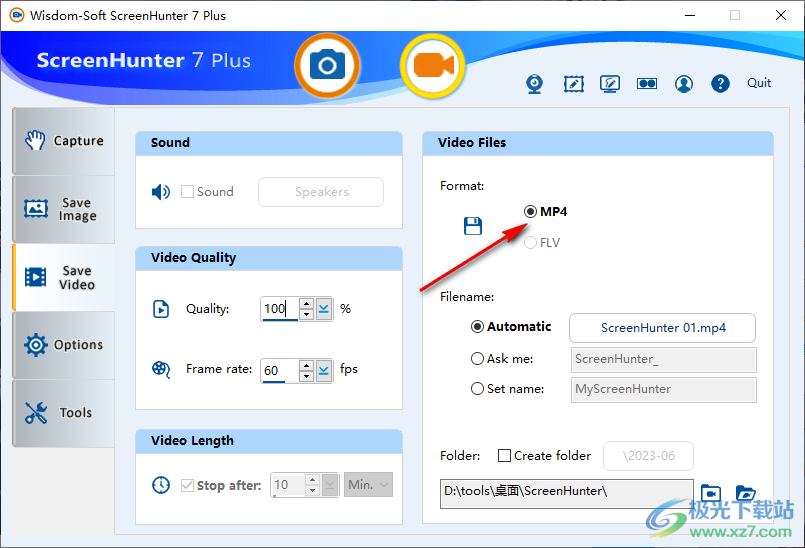
Task: Click the \2023-06 folder format button
Action: click(x=648, y=456)
